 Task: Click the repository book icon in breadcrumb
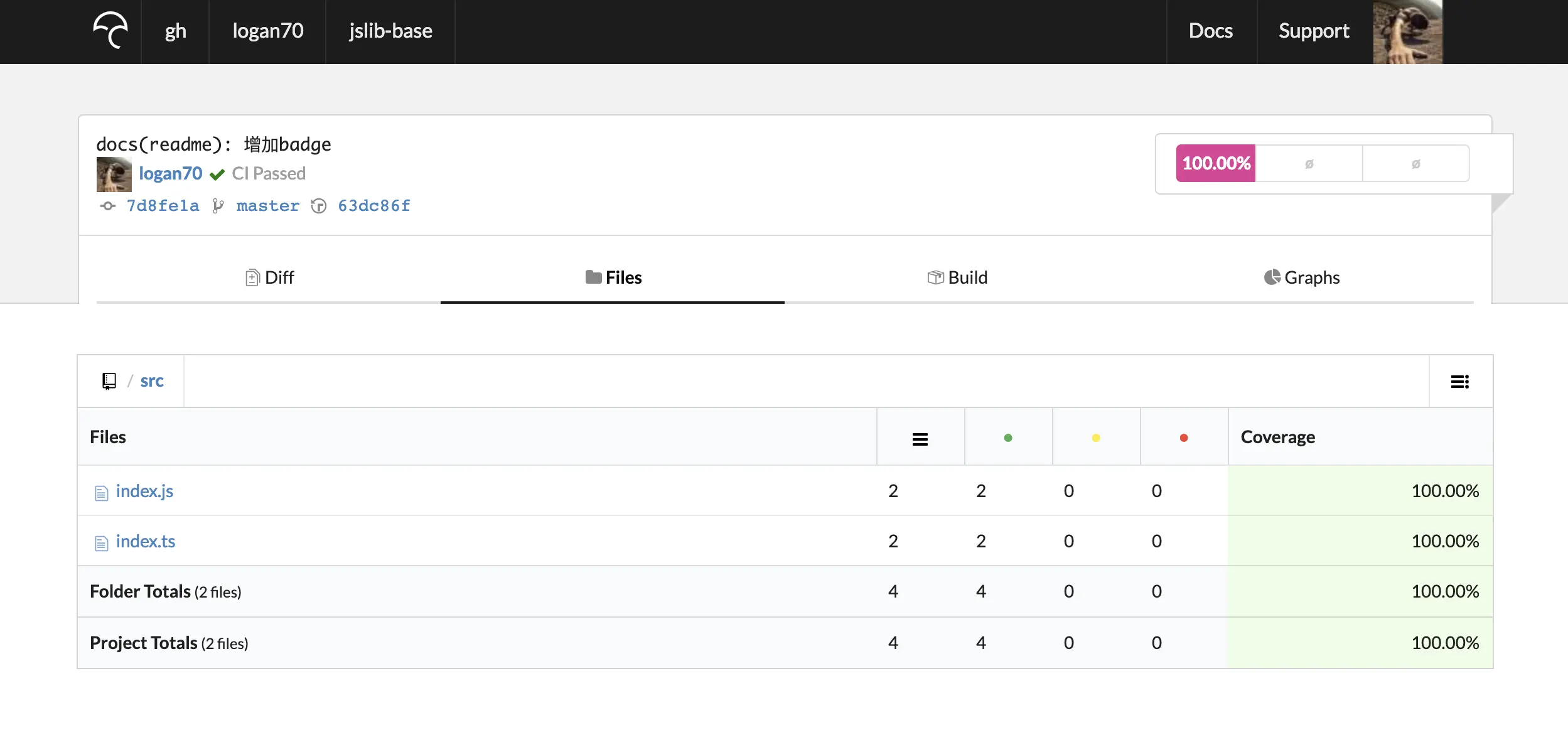[109, 381]
